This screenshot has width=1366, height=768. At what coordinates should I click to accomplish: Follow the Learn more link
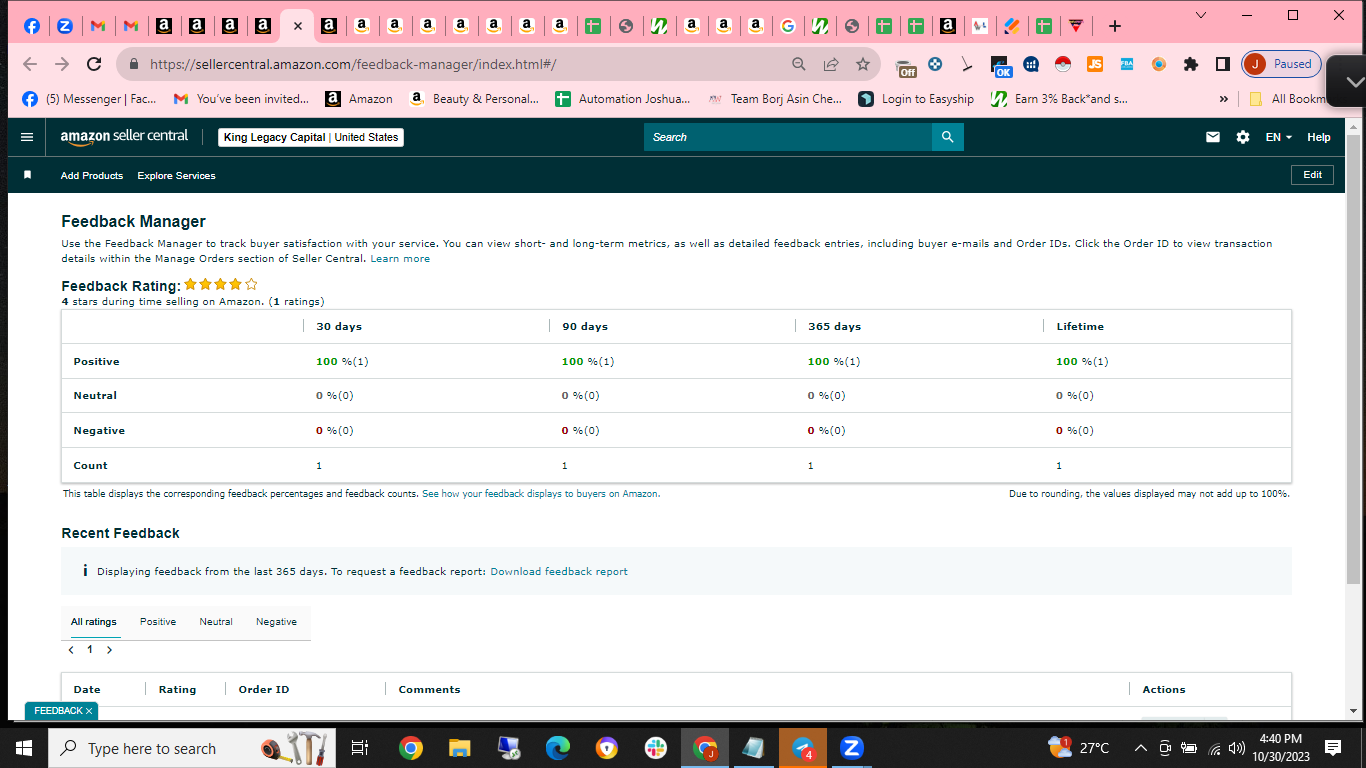point(400,258)
